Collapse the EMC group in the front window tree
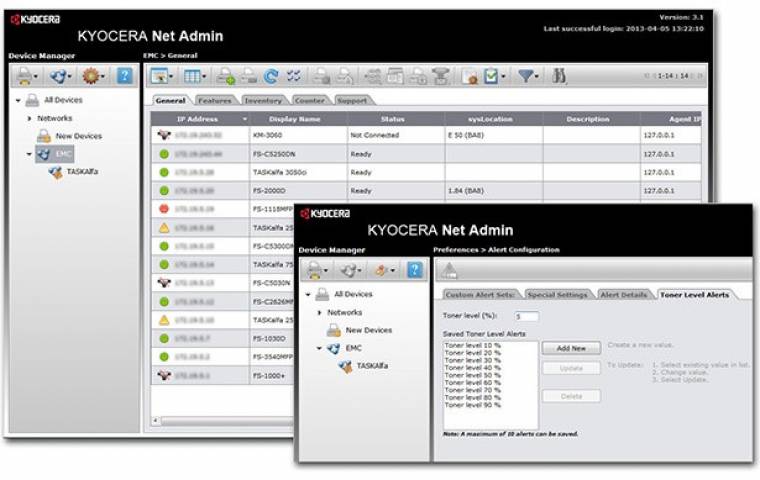Image resolution: width=760 pixels, height=480 pixels. pos(319,348)
